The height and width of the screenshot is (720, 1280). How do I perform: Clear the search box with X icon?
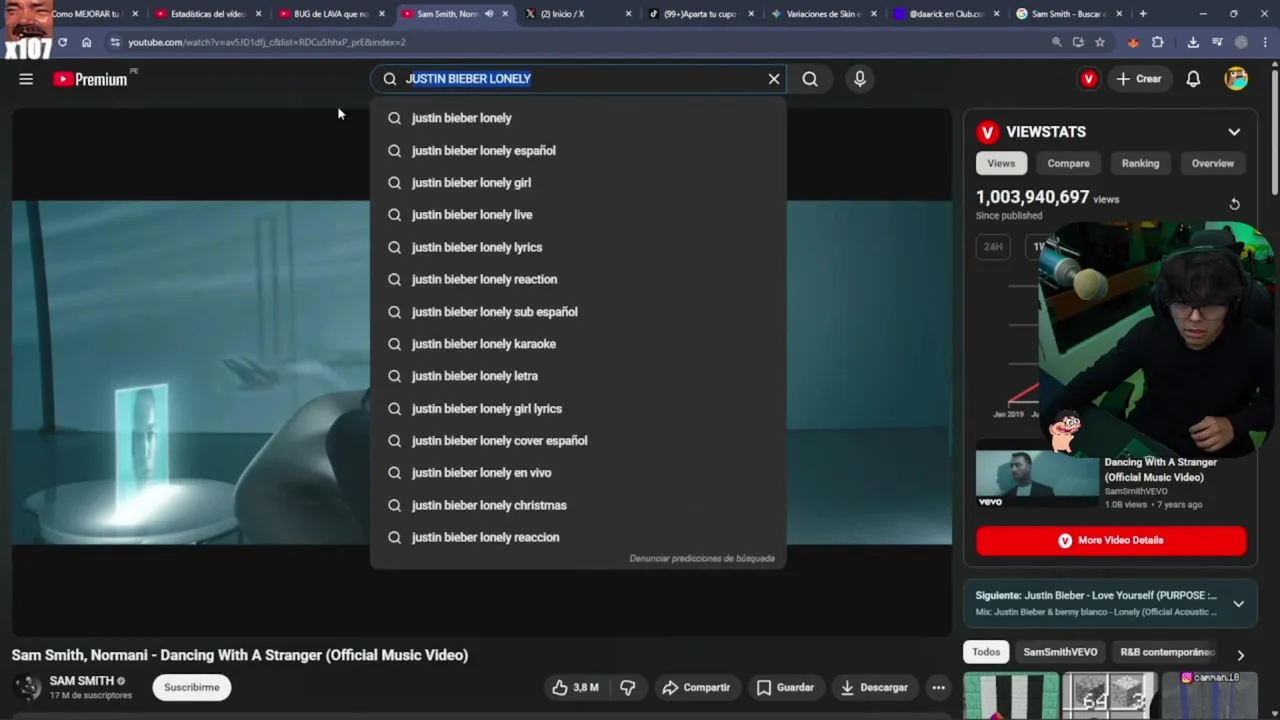pos(773,79)
